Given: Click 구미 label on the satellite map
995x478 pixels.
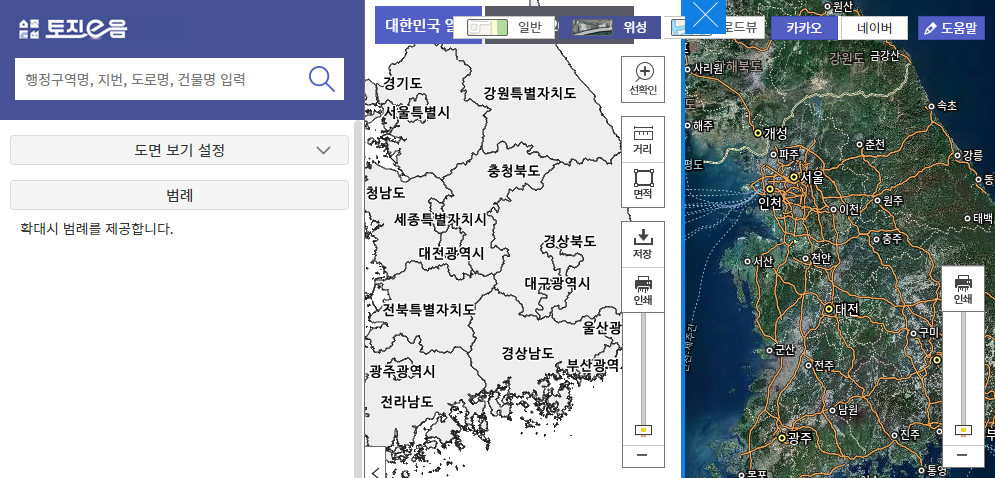Looking at the screenshot, I should pyautogui.click(x=929, y=333).
